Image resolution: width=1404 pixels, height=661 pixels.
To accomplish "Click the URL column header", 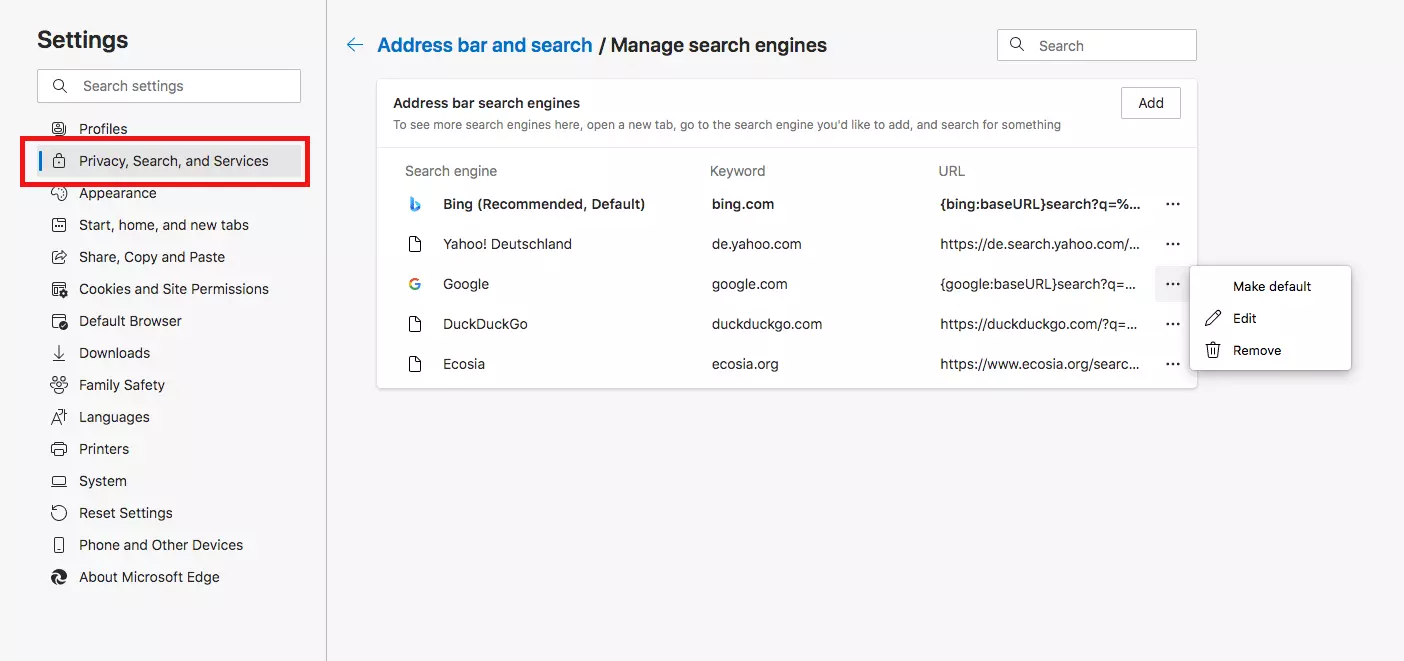I will pos(952,171).
